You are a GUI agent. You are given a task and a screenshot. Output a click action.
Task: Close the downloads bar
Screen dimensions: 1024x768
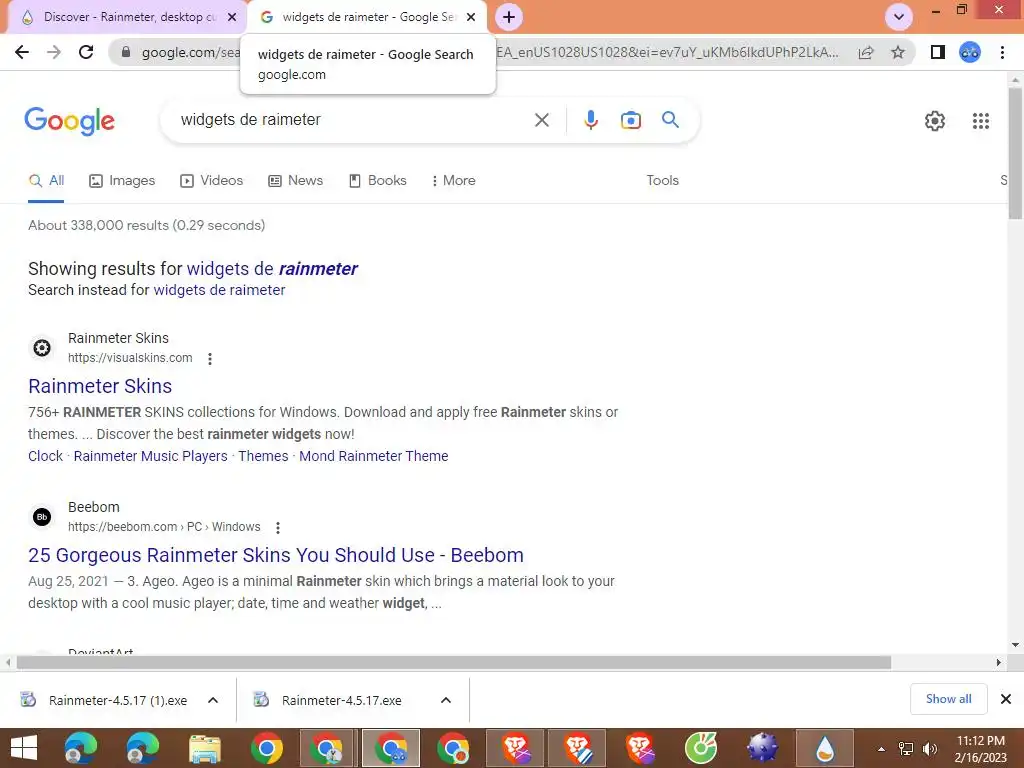1006,699
